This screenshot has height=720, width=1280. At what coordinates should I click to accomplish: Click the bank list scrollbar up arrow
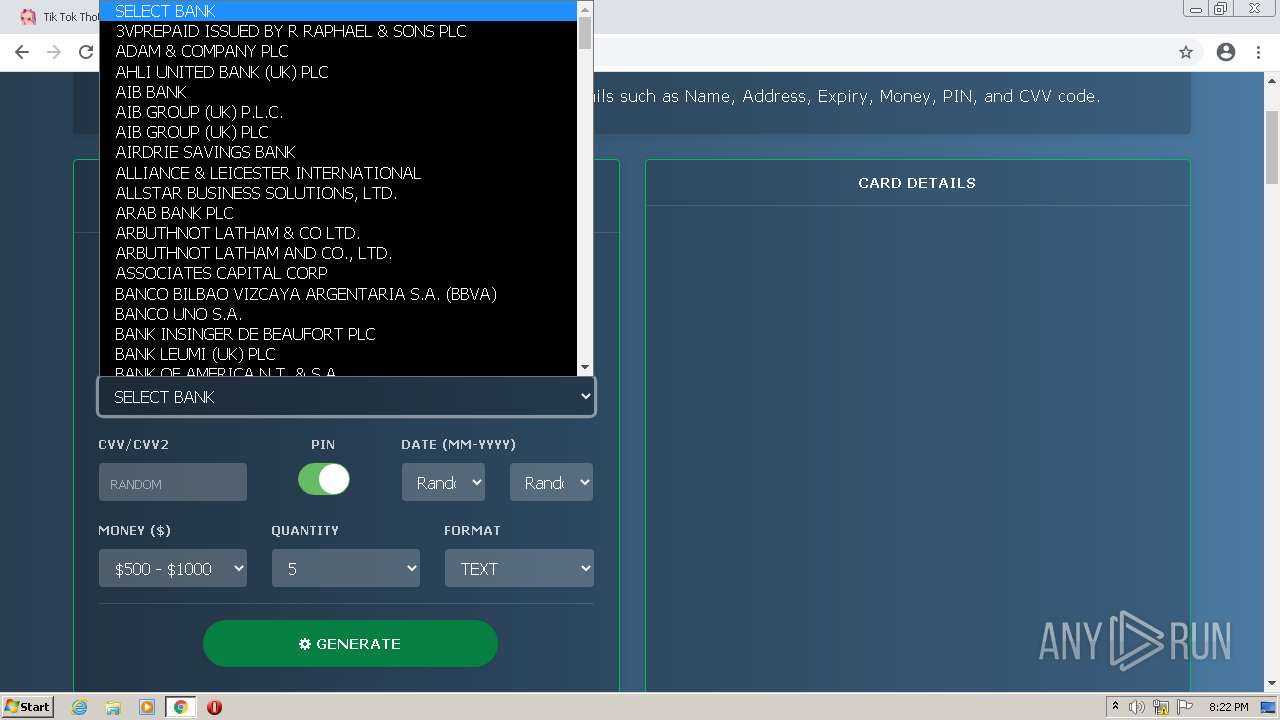point(585,8)
